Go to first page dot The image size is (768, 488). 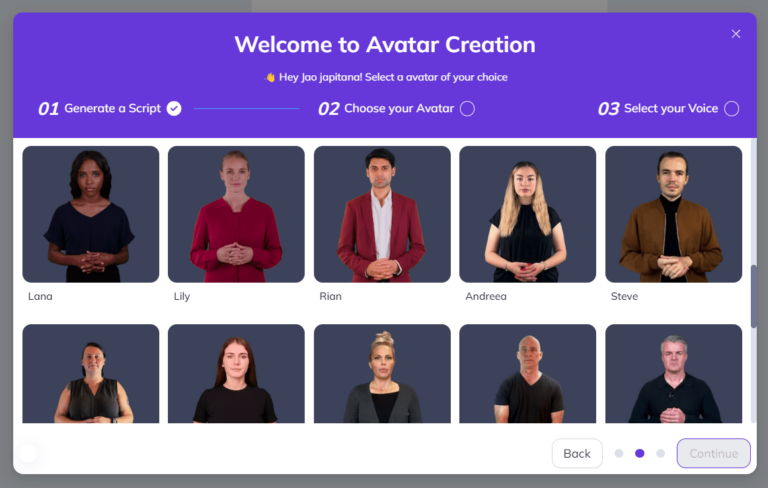click(619, 453)
